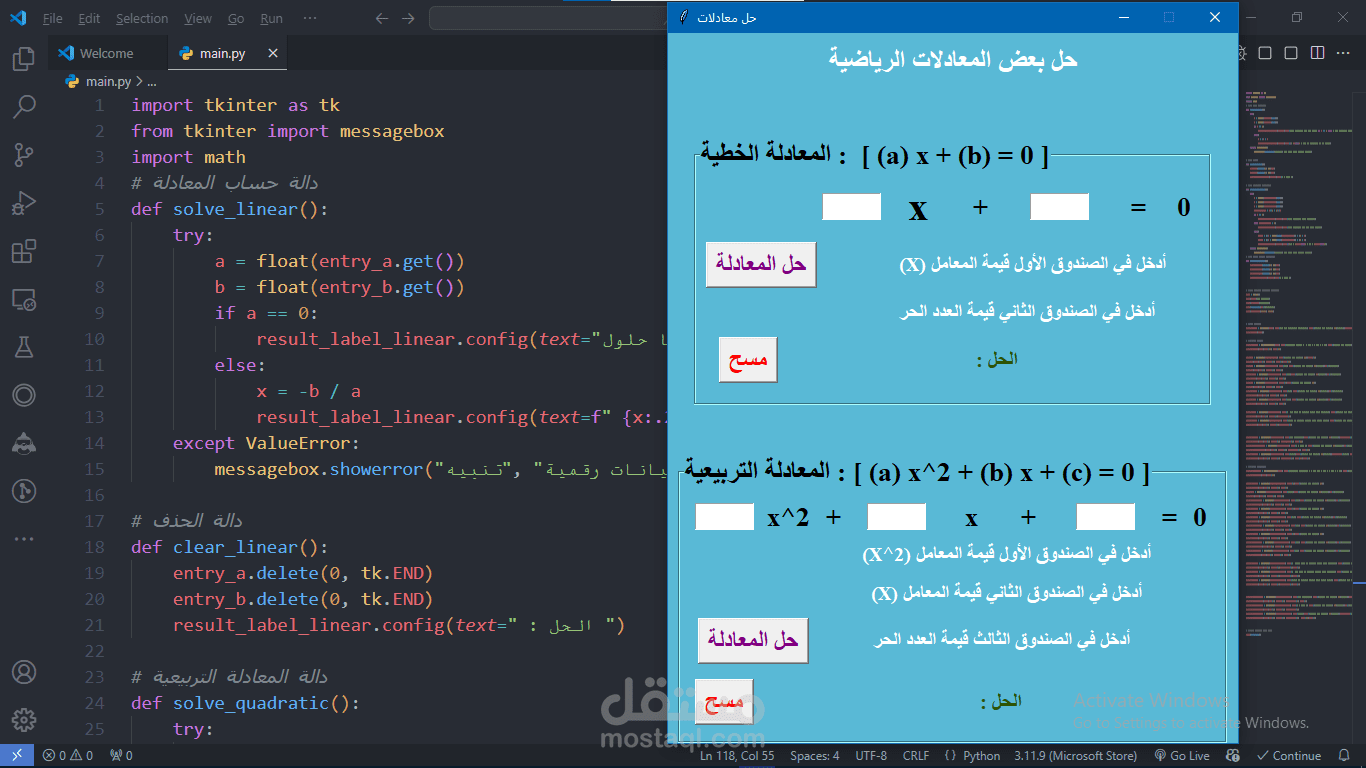Start Go Live server
1366x768 pixels.
[x=1181, y=756]
